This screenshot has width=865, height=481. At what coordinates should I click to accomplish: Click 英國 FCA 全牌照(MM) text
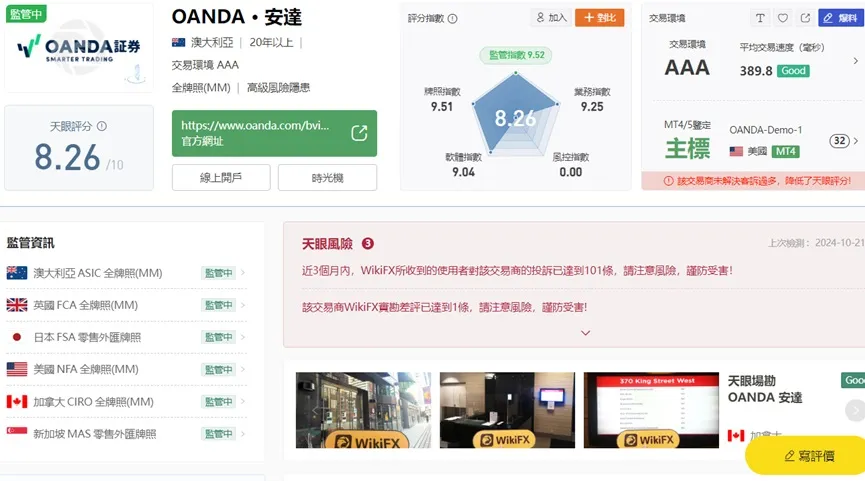pyautogui.click(x=86, y=305)
